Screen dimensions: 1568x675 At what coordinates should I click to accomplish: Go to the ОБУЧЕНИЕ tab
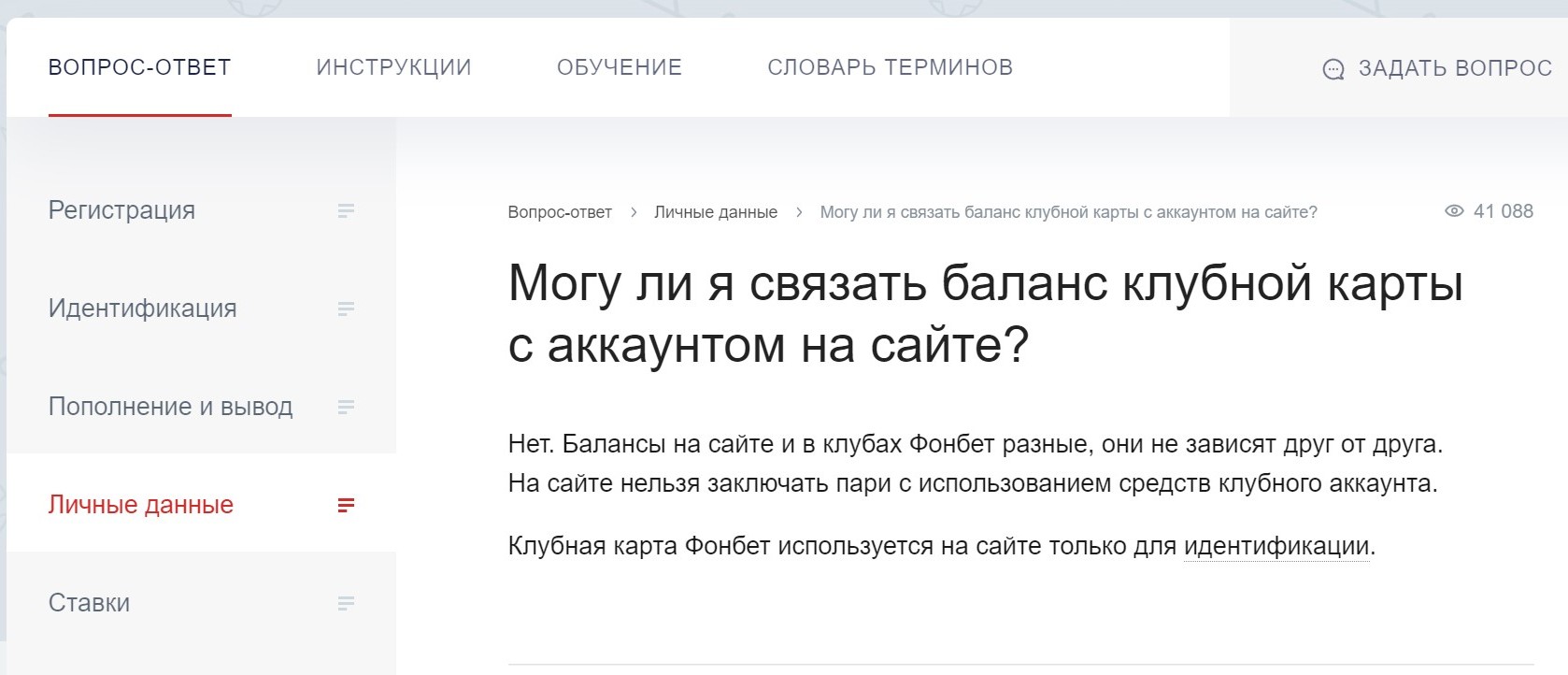click(x=620, y=67)
